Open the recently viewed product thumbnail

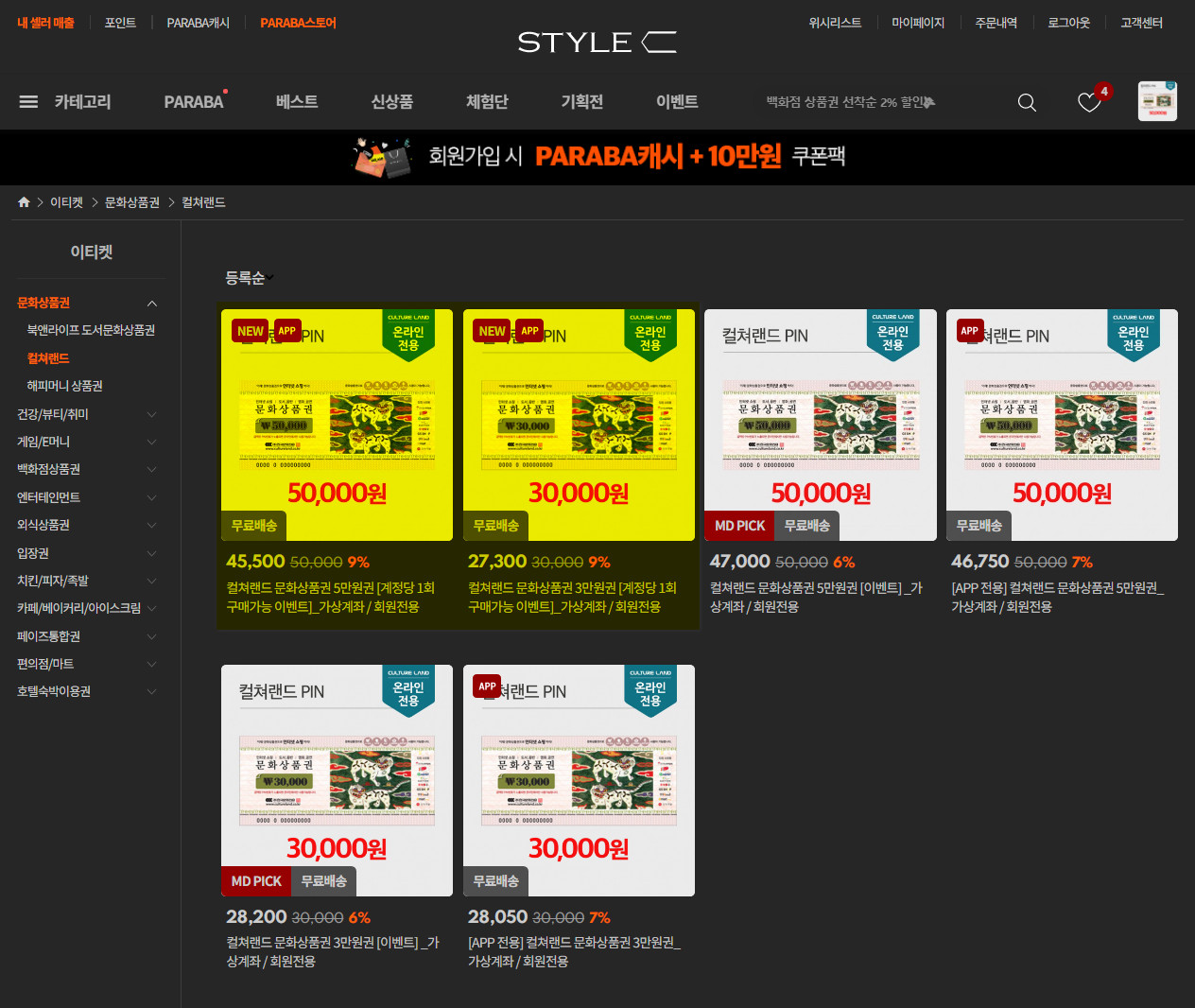click(1157, 101)
